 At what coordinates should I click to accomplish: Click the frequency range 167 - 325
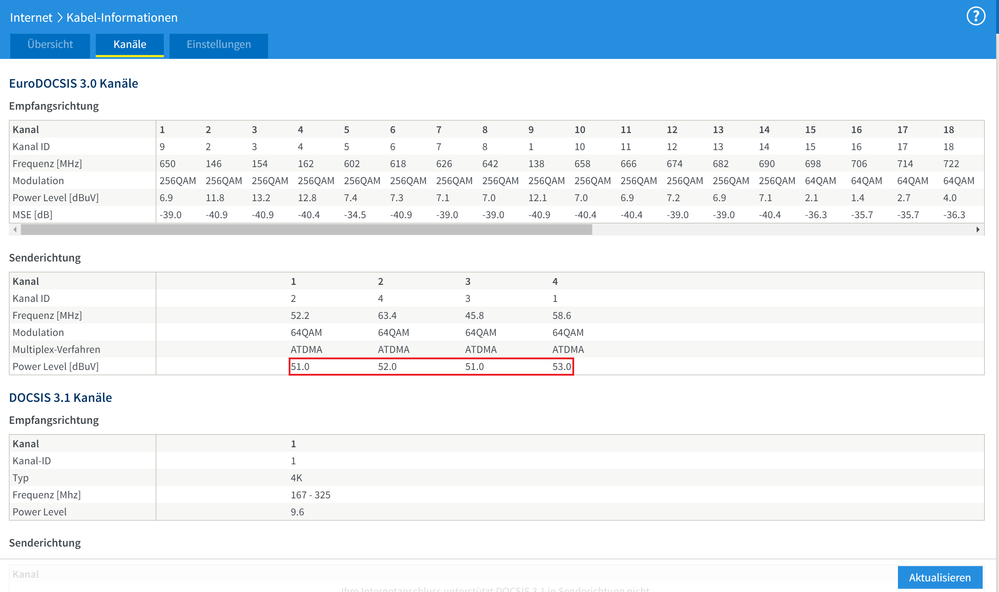click(x=310, y=495)
